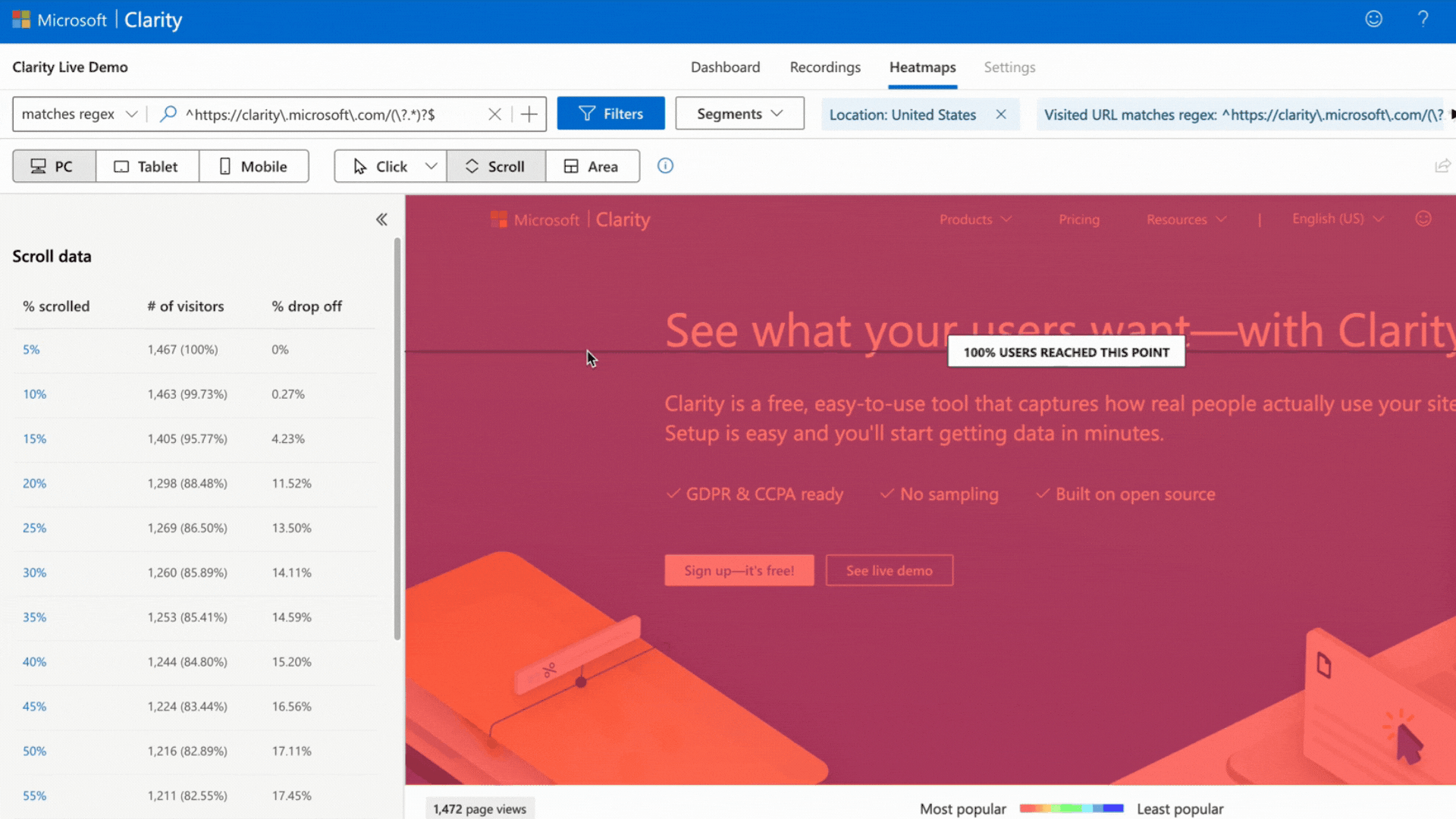Click the popularity color gradient legend

coord(1072,808)
